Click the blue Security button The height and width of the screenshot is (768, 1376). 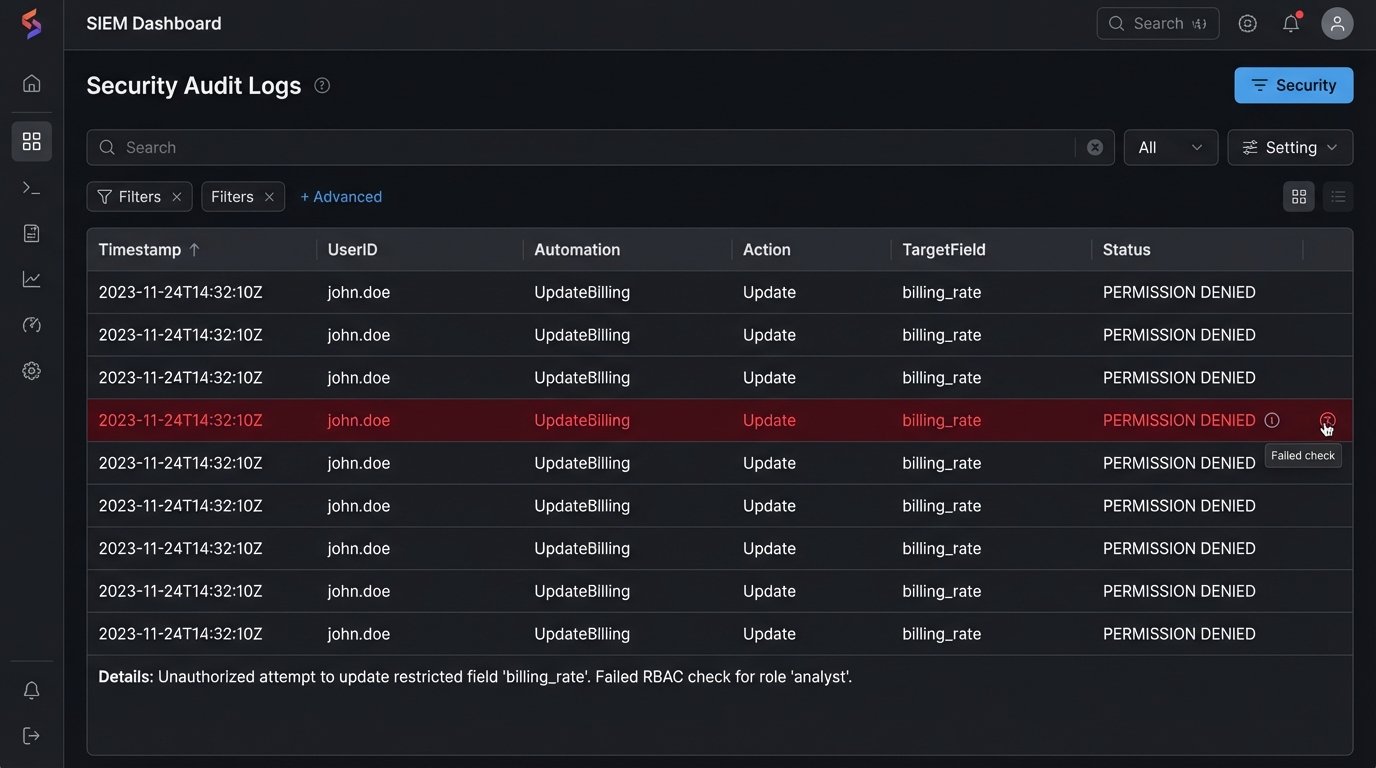[1293, 85]
